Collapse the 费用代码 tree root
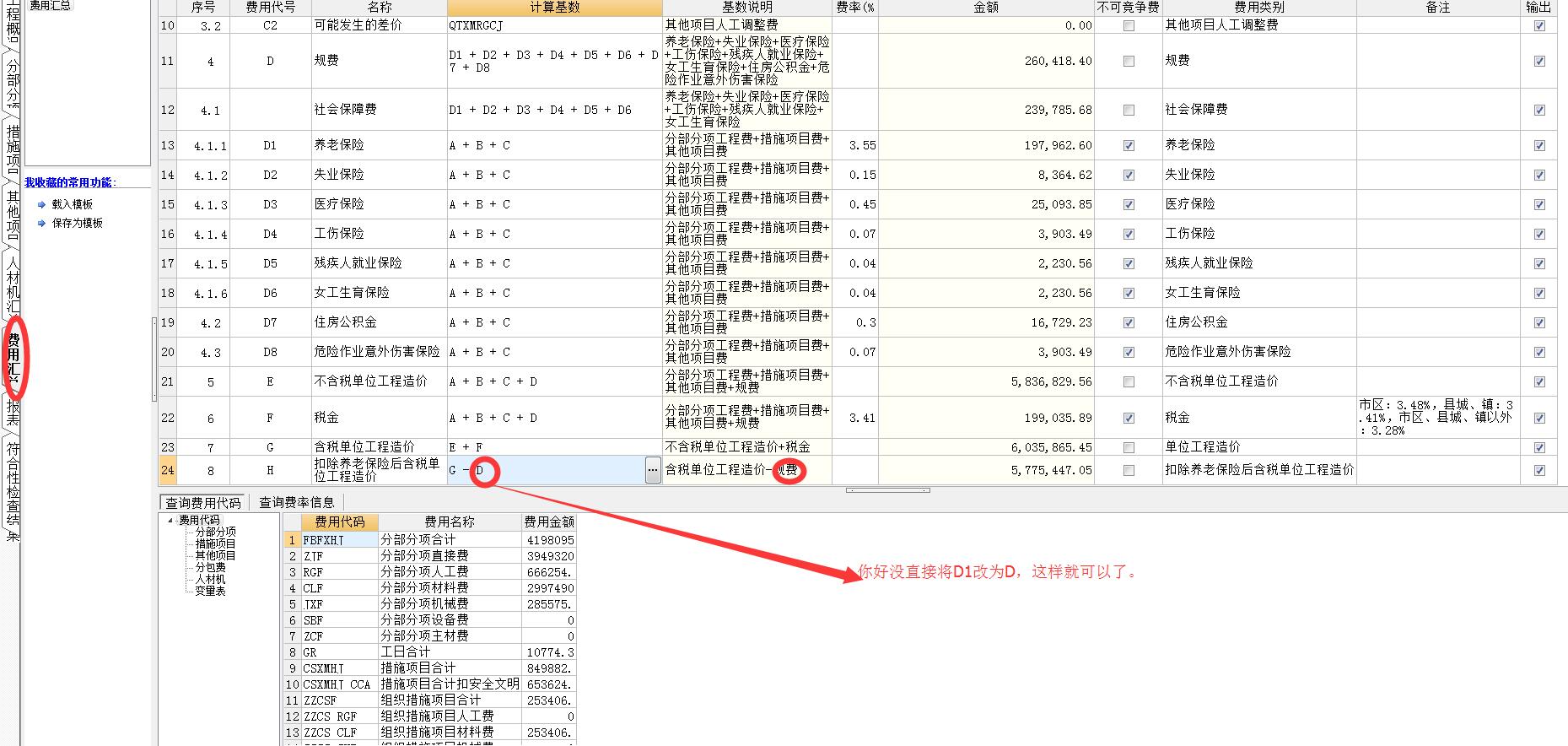The height and width of the screenshot is (746, 1568). point(170,520)
